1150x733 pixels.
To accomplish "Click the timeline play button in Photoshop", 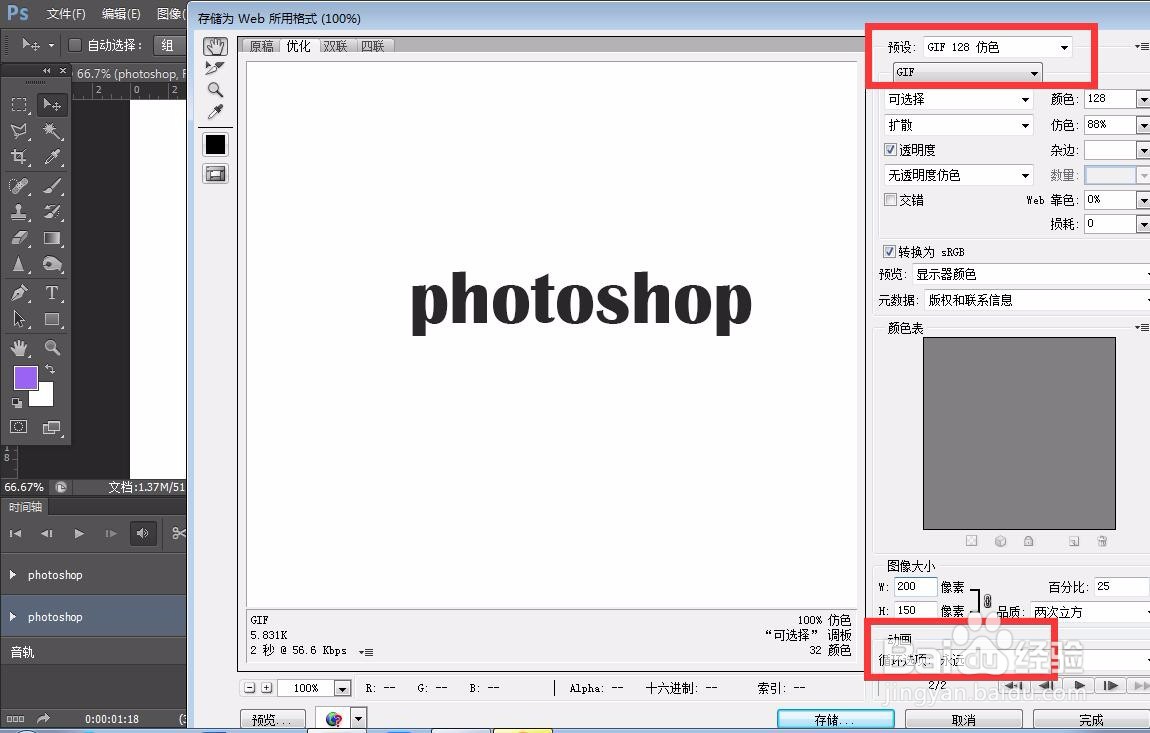I will [78, 533].
